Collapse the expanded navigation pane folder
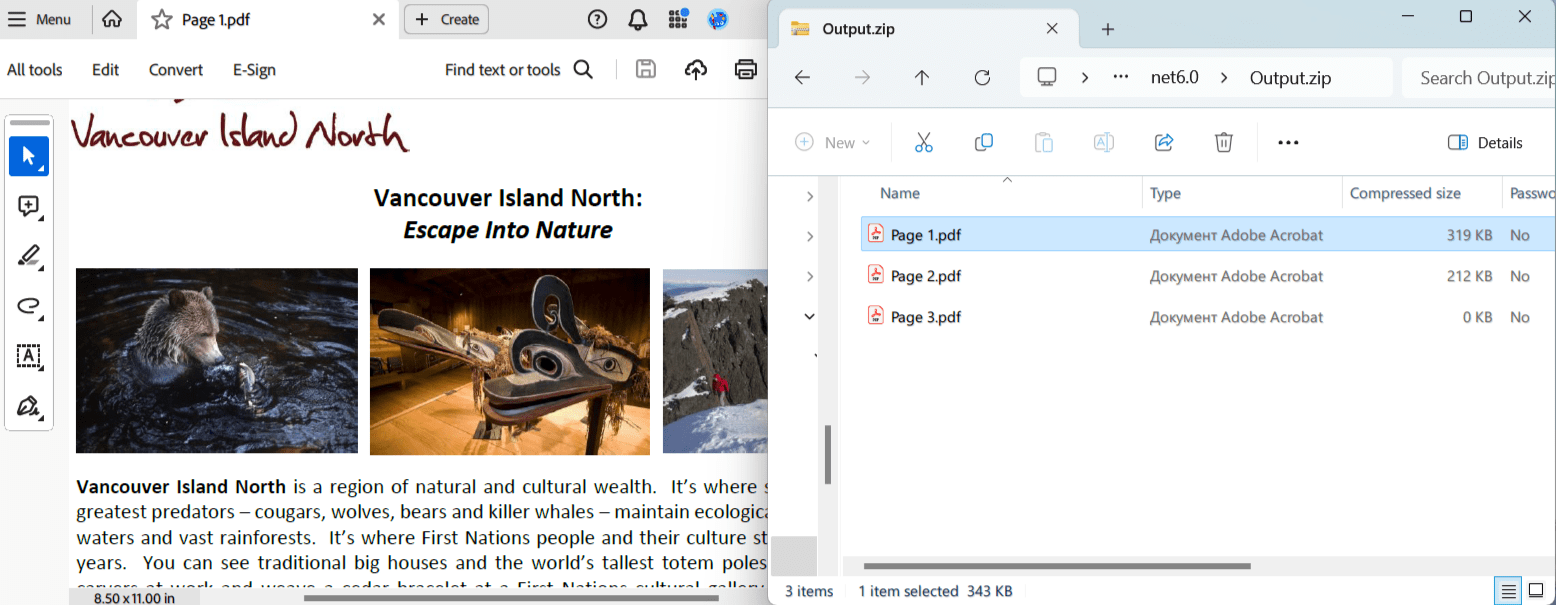Screen dimensions: 1556x605 coord(809,316)
